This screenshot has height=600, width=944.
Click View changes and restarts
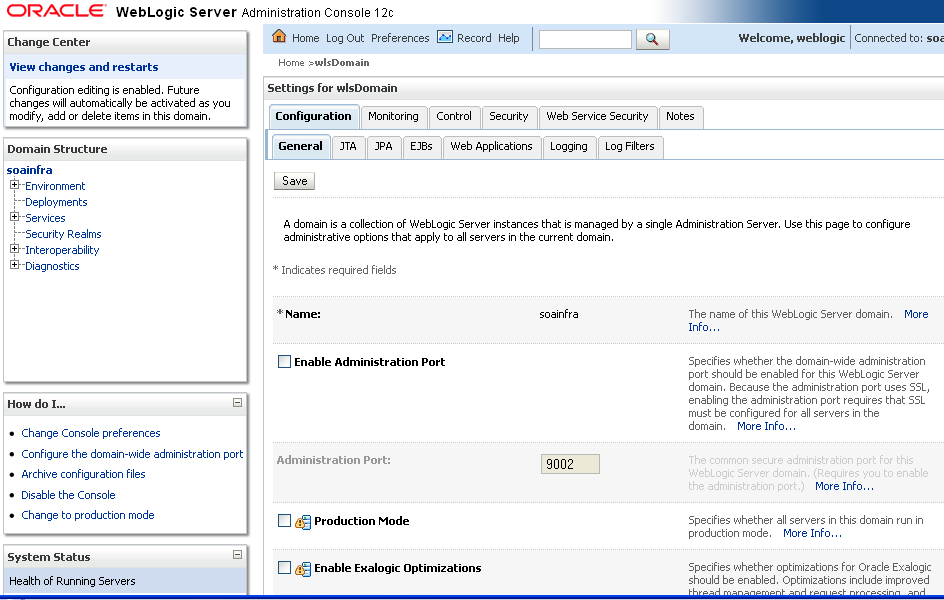(x=84, y=67)
